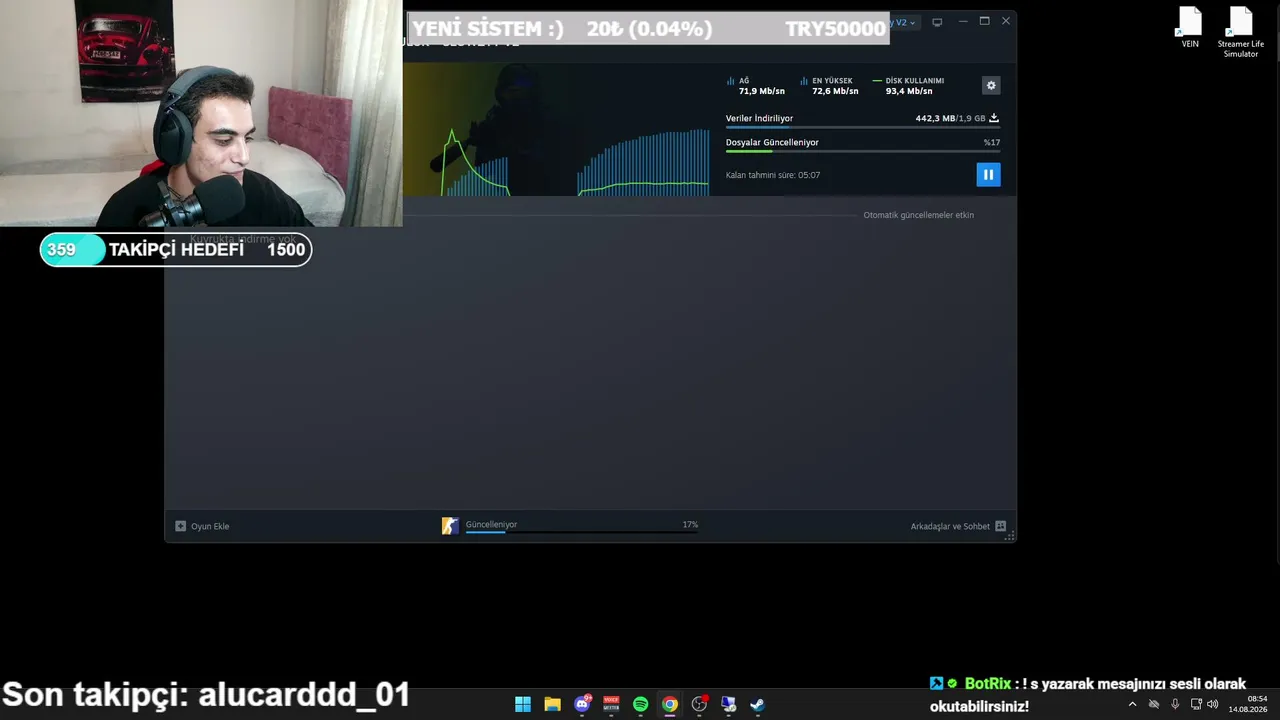Viewport: 1280px width, 720px height.
Task: Click the Otomatik güncellemeler etkin text
Action: click(x=918, y=215)
